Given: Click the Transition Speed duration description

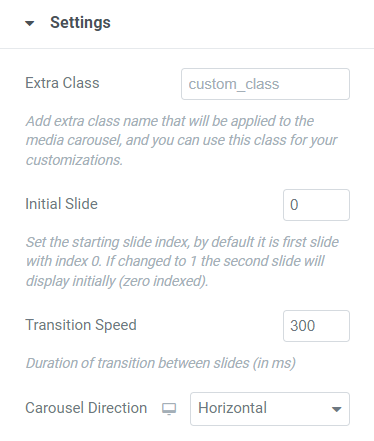Looking at the screenshot, I should point(161,363).
